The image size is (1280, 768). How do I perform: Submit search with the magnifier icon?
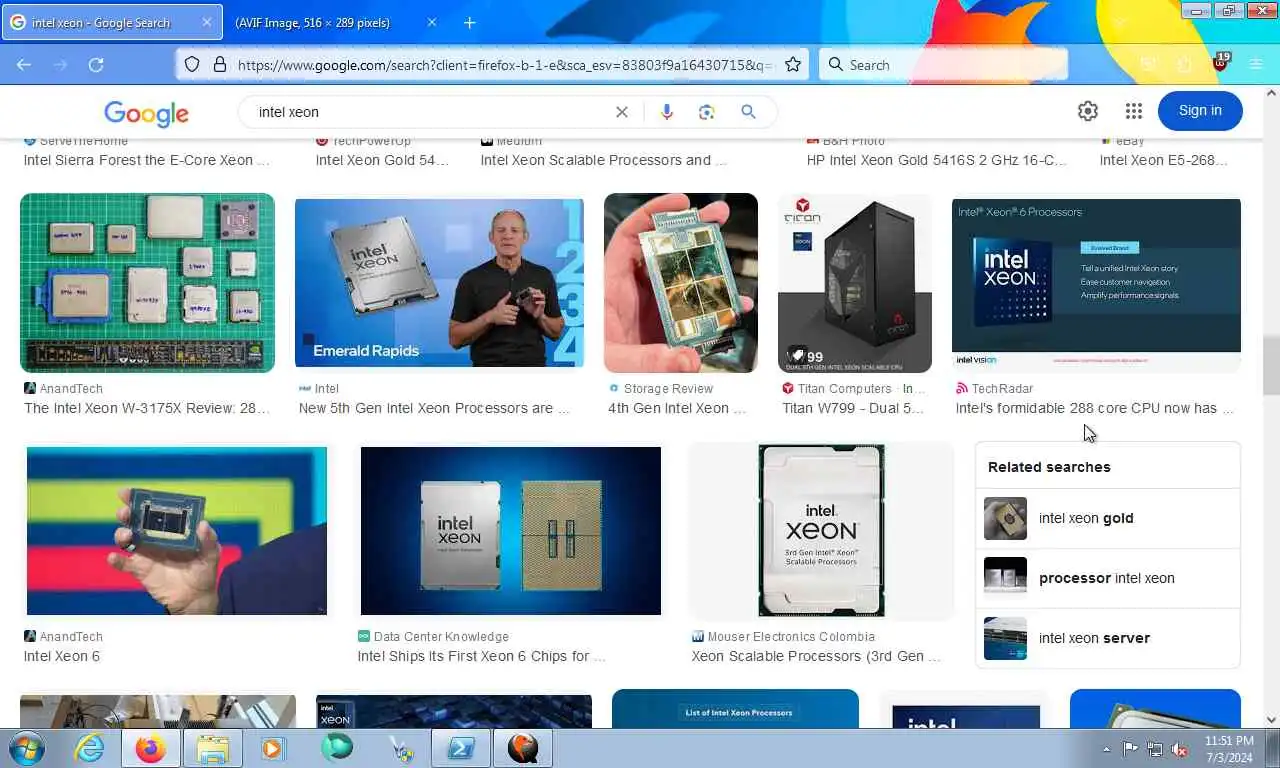(748, 112)
